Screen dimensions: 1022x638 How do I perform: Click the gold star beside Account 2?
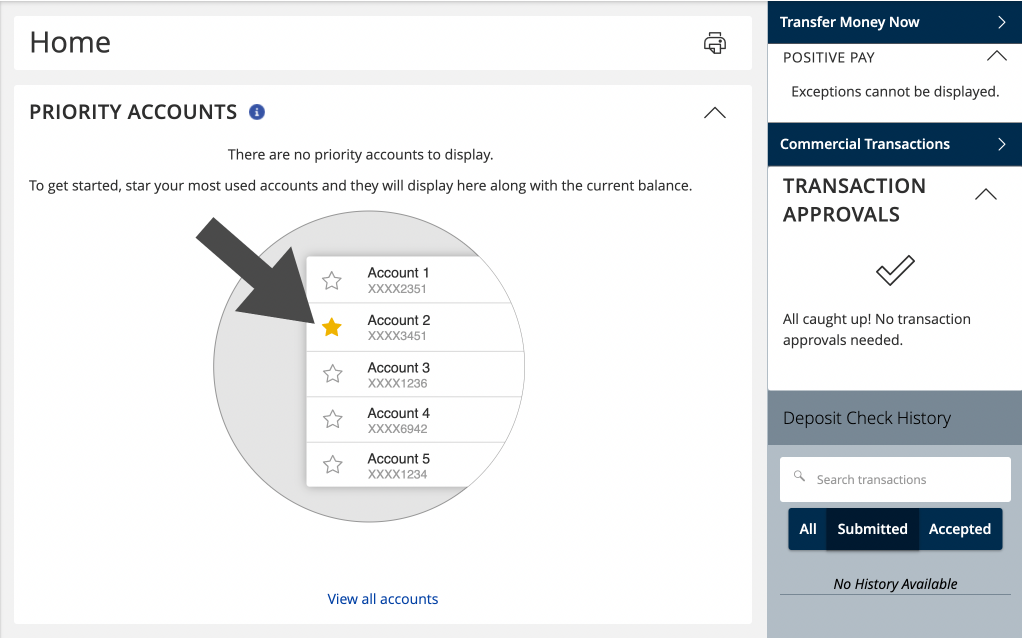(332, 327)
